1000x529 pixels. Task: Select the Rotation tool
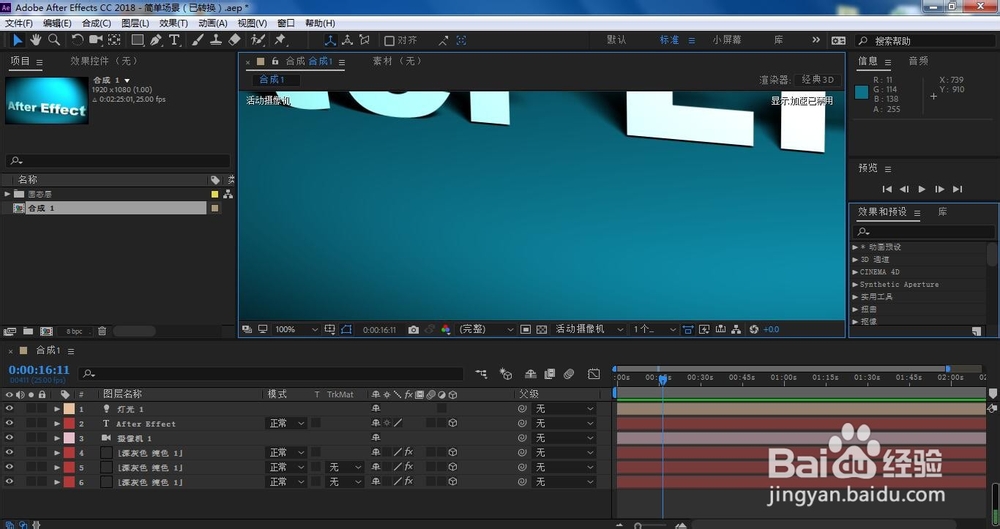(x=77, y=40)
